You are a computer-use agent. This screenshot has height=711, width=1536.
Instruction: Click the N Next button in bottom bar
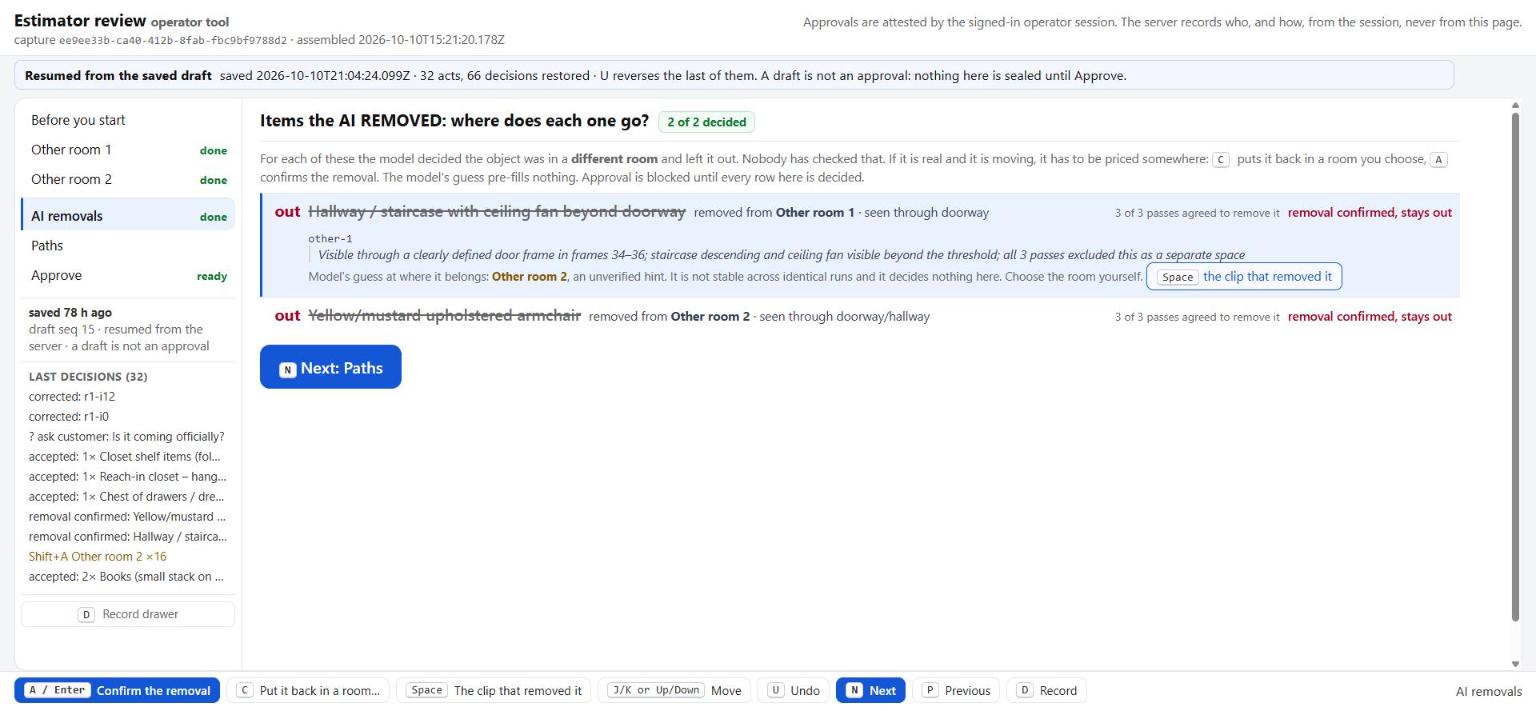click(871, 690)
